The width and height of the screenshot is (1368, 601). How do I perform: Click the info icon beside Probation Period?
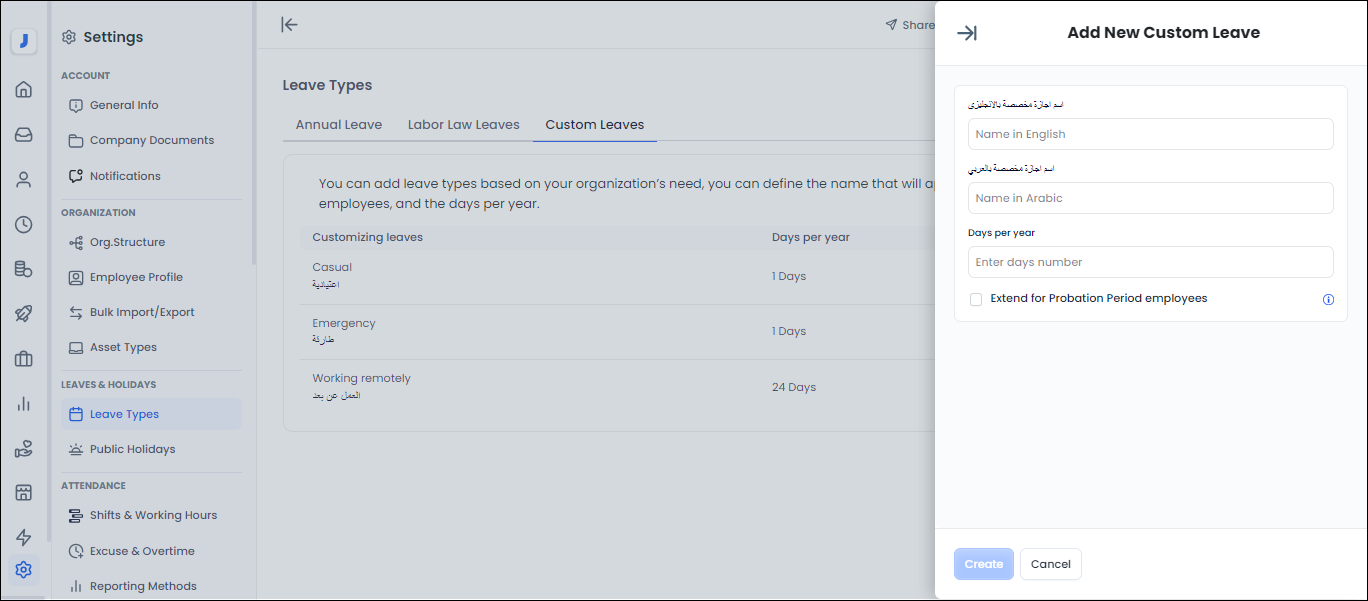click(x=1328, y=299)
